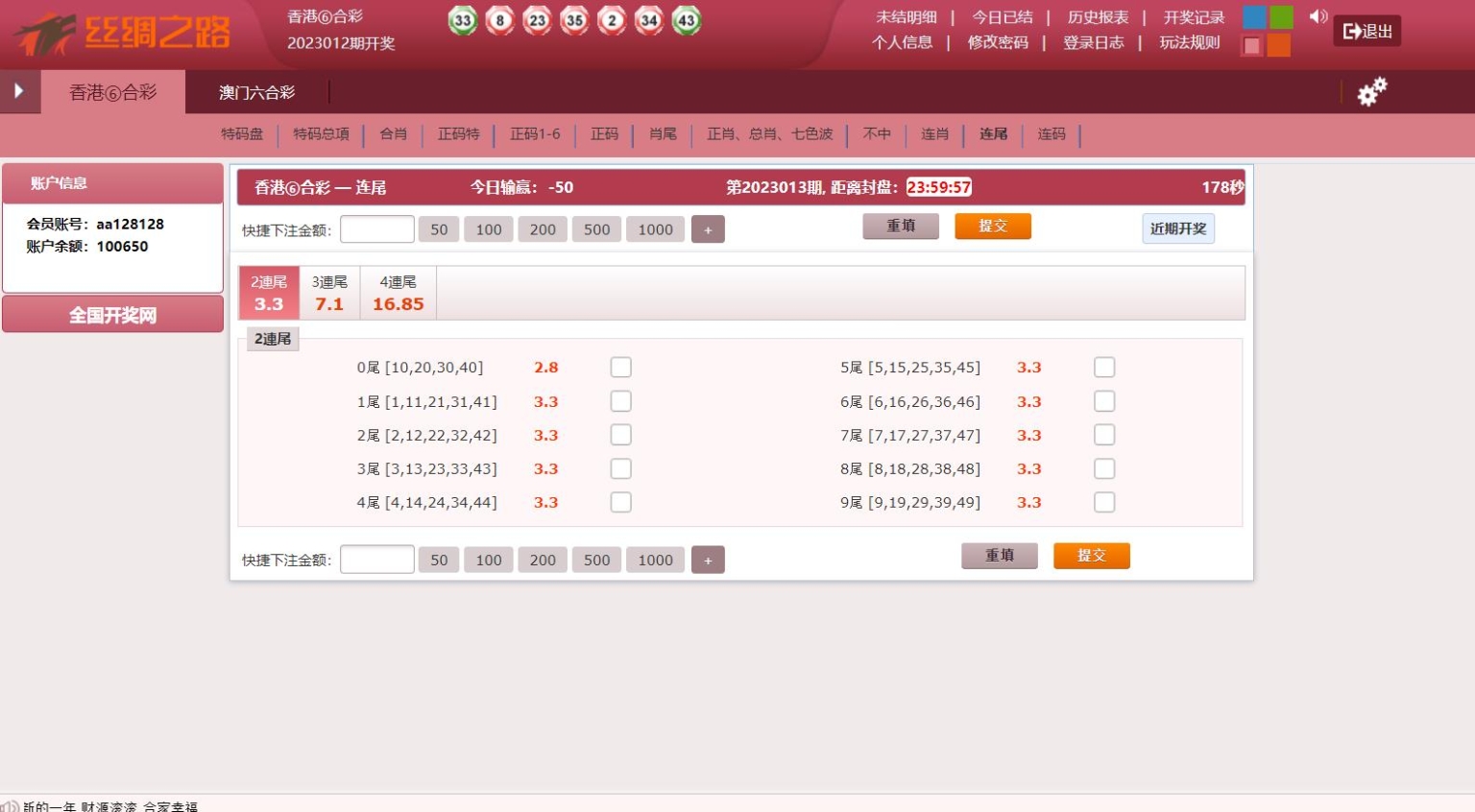Click the top quick bet amount field
This screenshot has height=812, width=1475.
coord(377,229)
